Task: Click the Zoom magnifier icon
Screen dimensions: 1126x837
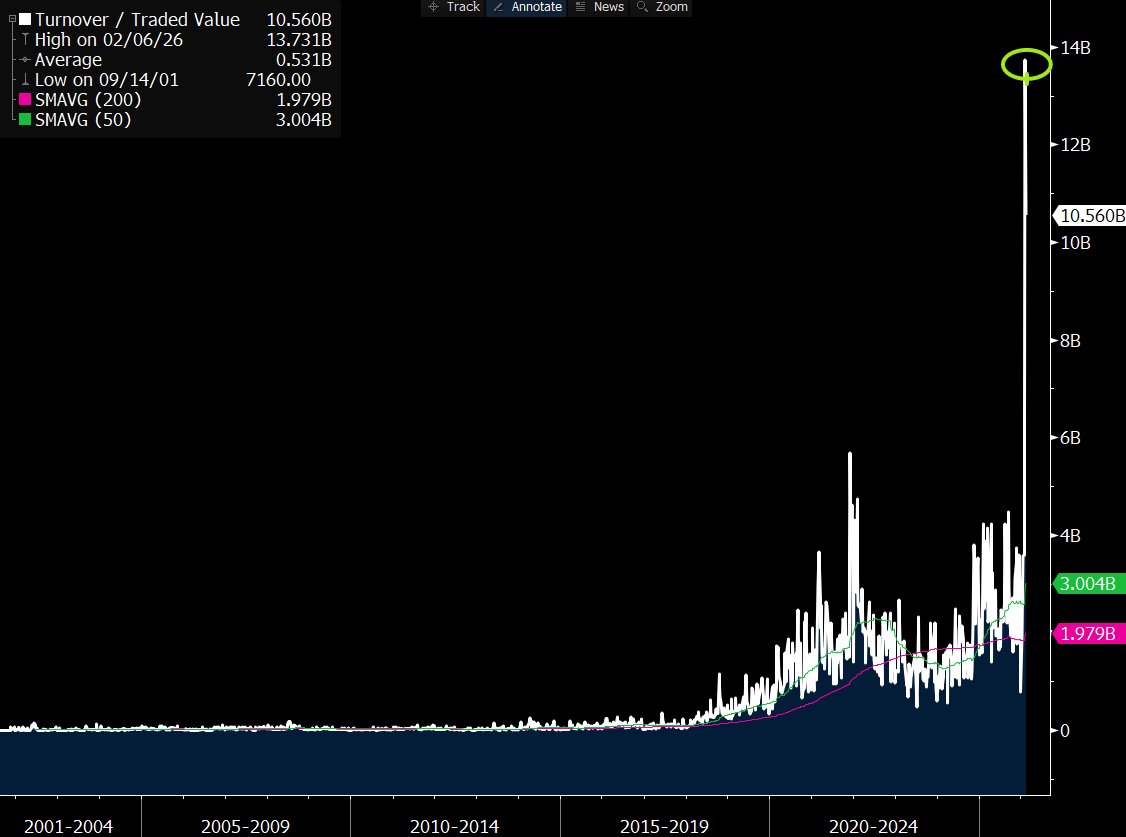Action: click(643, 6)
